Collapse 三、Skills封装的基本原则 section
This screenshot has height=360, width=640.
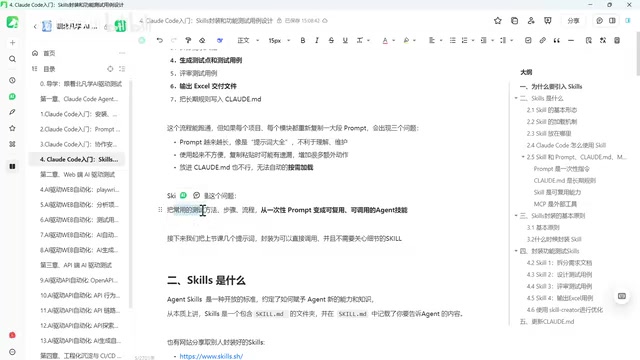(516, 216)
